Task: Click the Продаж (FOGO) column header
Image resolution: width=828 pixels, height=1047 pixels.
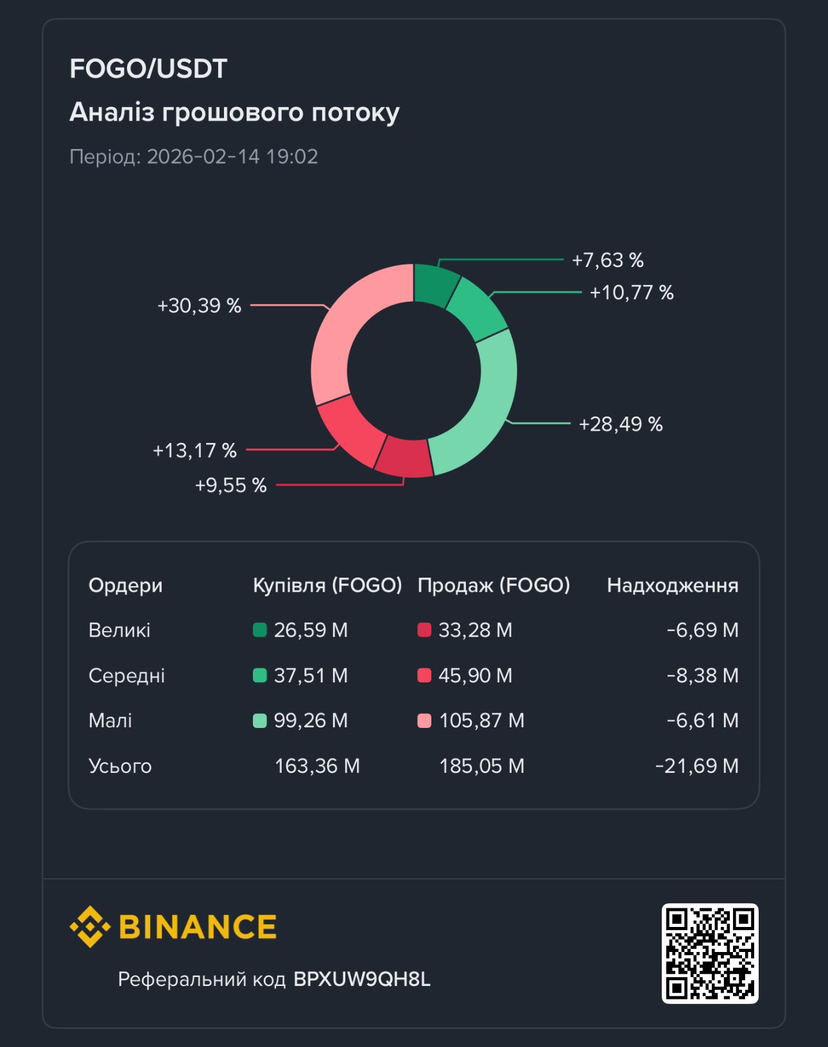Action: [494, 585]
